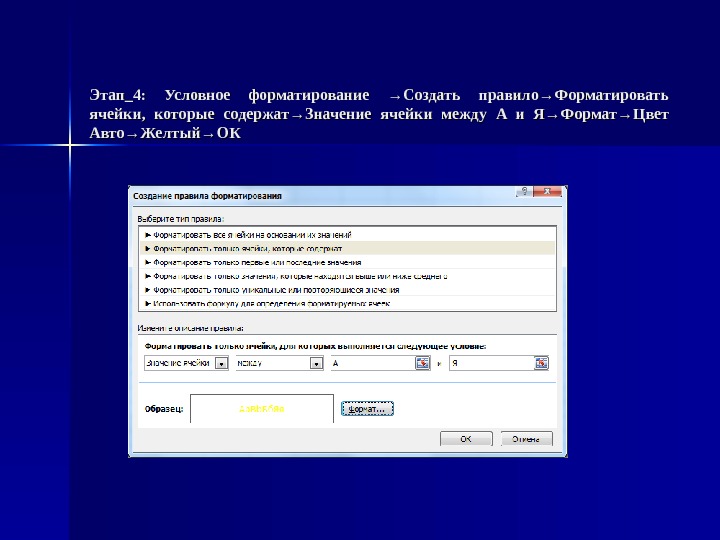Select 'Форматировать все ячейки на основании их значений'
720x540 pixels.
pos(347,235)
